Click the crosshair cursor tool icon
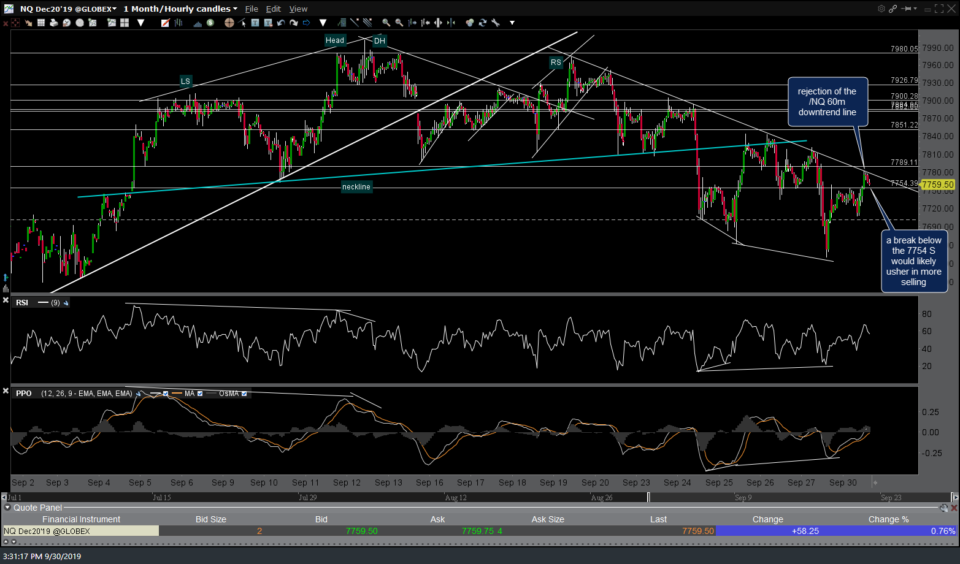Viewport: 960px width, 564px height. pos(229,23)
